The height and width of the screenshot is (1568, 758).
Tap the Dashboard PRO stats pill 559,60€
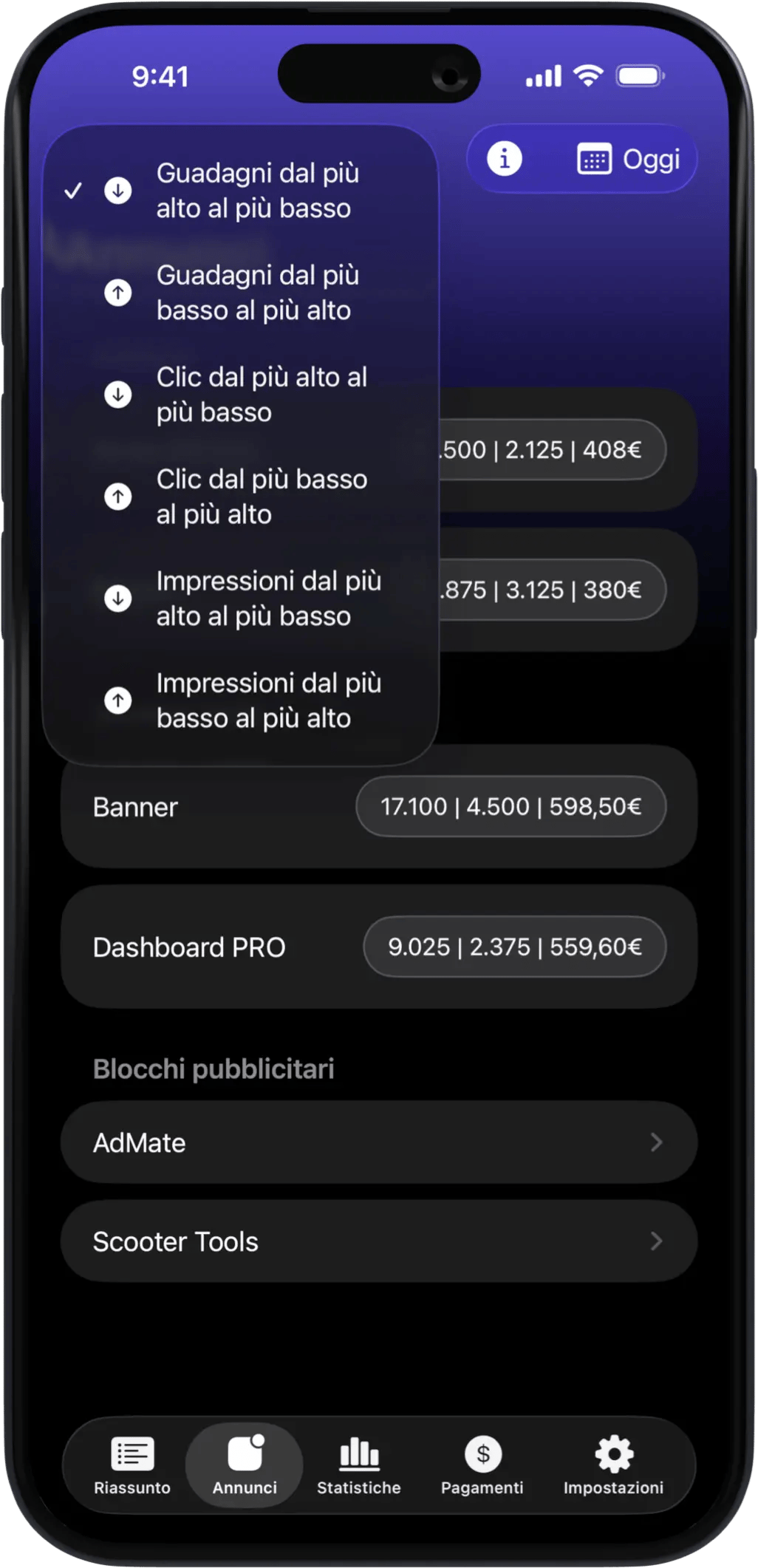[x=514, y=947]
